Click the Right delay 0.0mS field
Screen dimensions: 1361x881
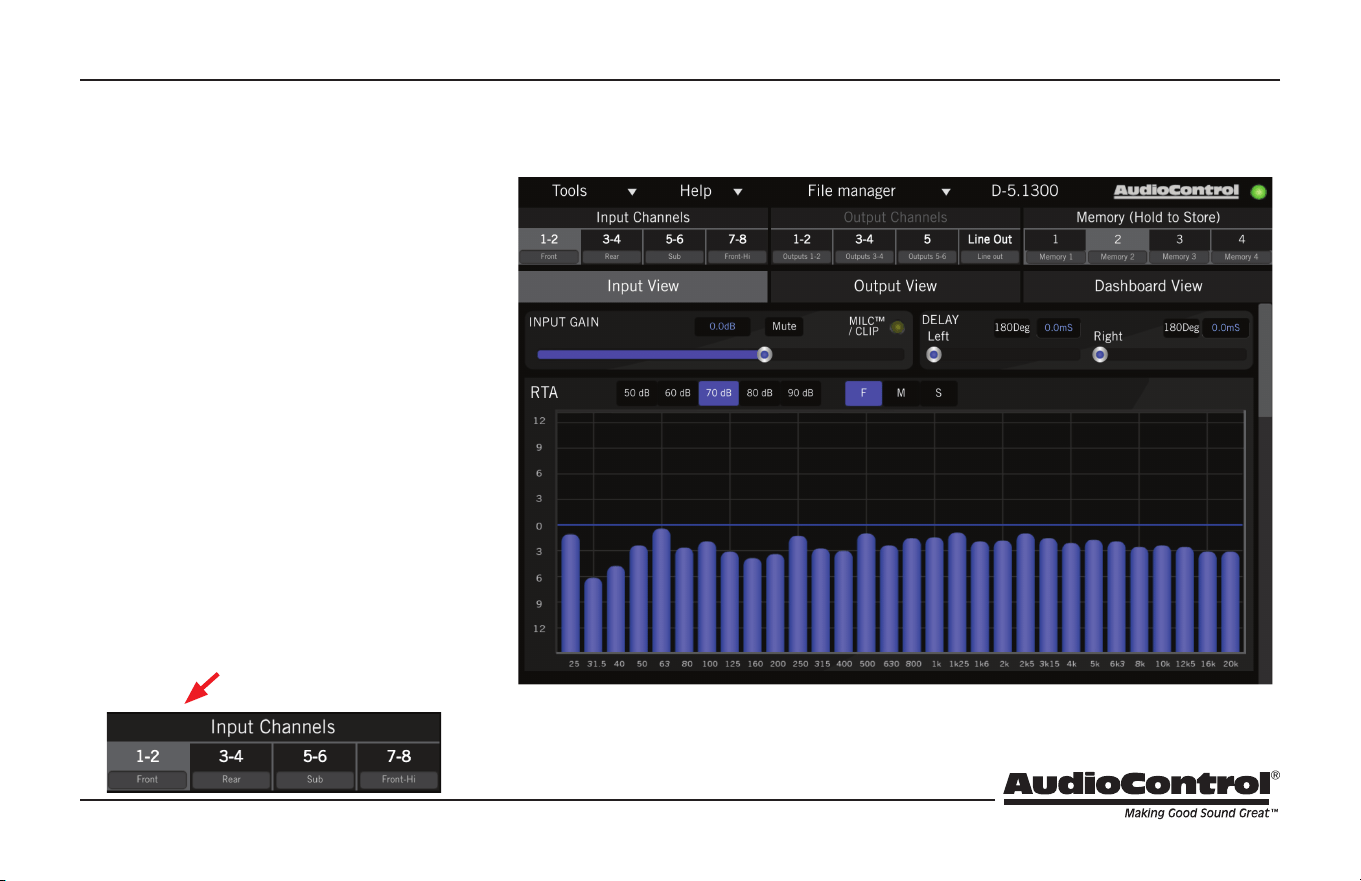click(x=1225, y=327)
